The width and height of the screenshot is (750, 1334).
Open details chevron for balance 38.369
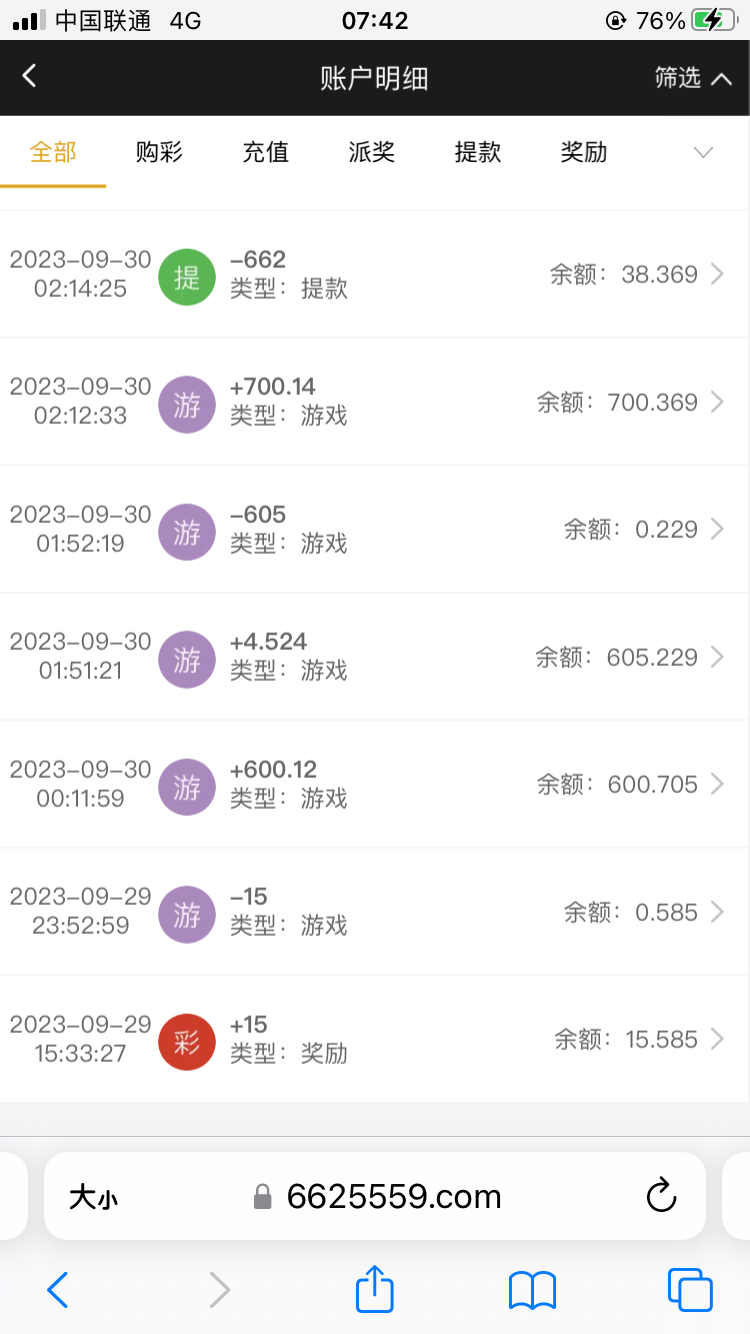pos(717,275)
